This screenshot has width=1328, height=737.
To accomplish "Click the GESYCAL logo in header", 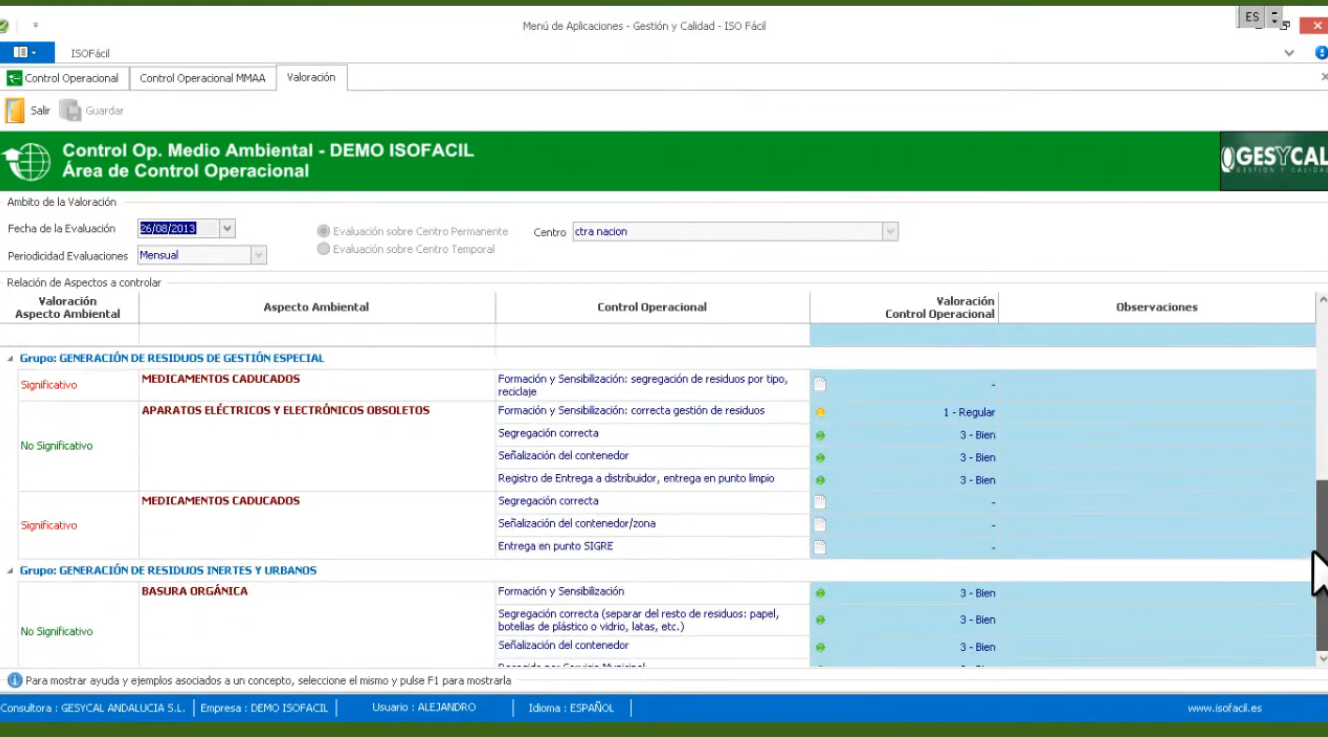I will click(x=1274, y=161).
